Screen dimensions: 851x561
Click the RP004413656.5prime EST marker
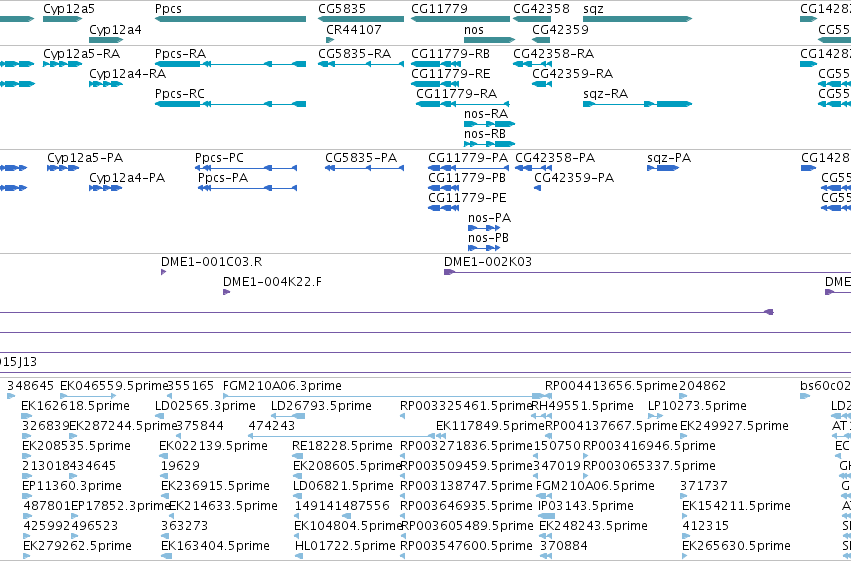[549, 396]
